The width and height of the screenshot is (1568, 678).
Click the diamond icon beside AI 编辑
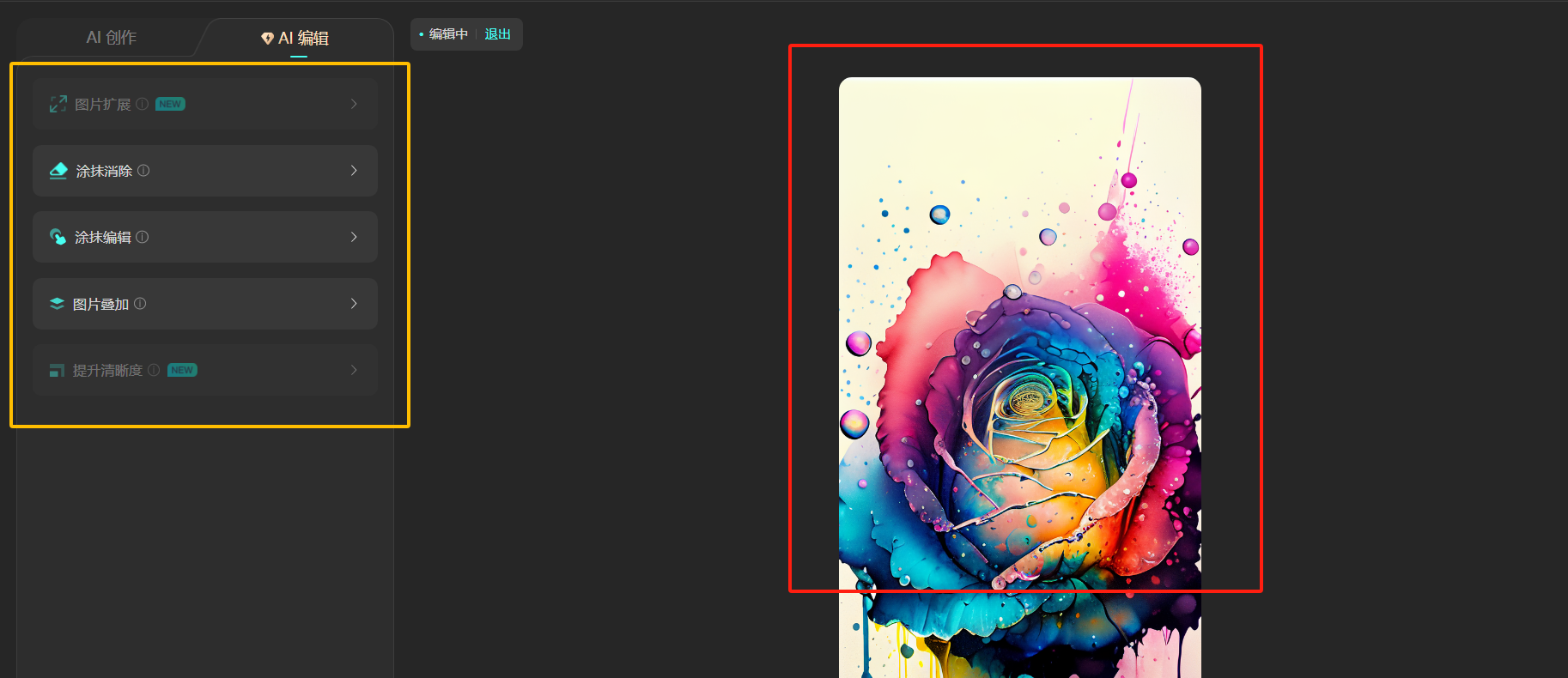(267, 39)
